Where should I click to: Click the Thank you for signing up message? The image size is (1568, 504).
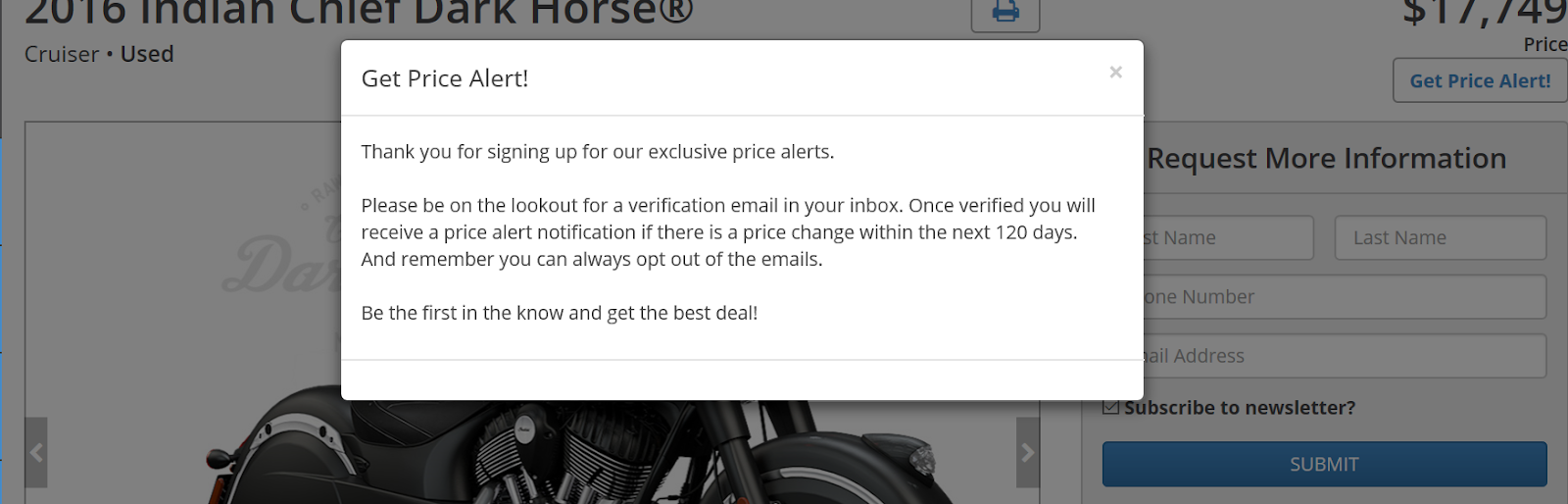(x=598, y=152)
